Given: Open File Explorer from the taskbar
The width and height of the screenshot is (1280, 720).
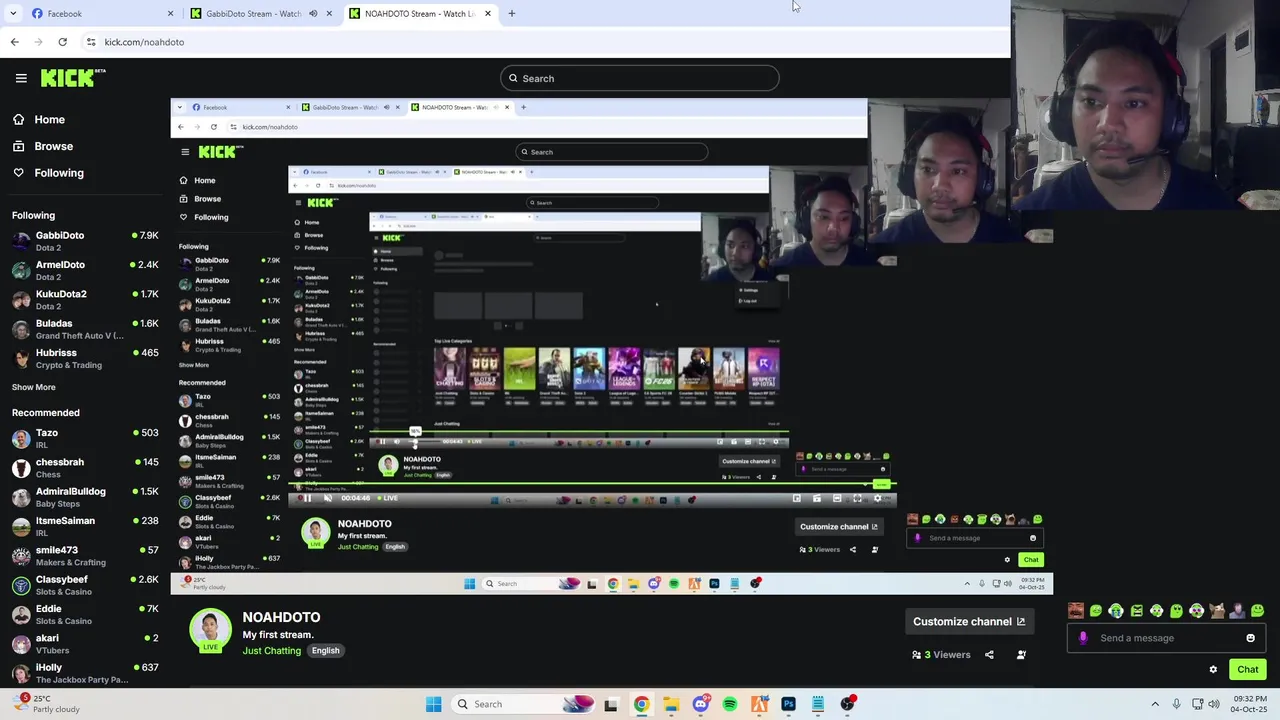Looking at the screenshot, I should (670, 704).
